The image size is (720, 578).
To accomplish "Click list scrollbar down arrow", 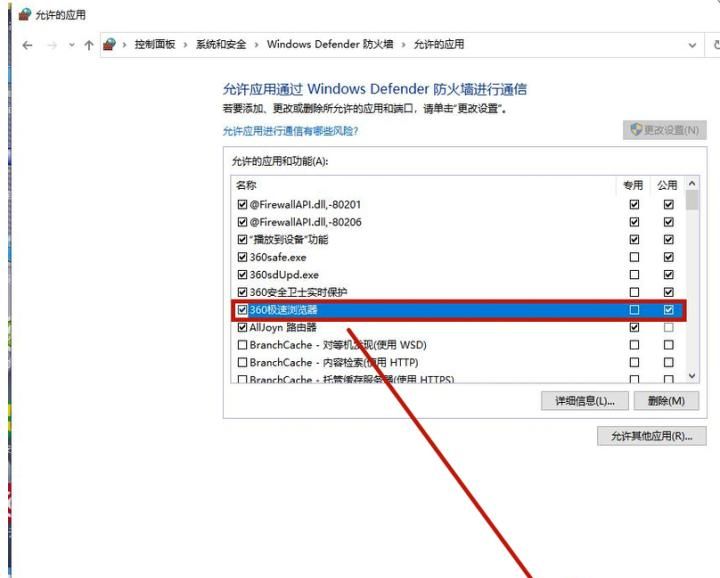I will (x=692, y=376).
